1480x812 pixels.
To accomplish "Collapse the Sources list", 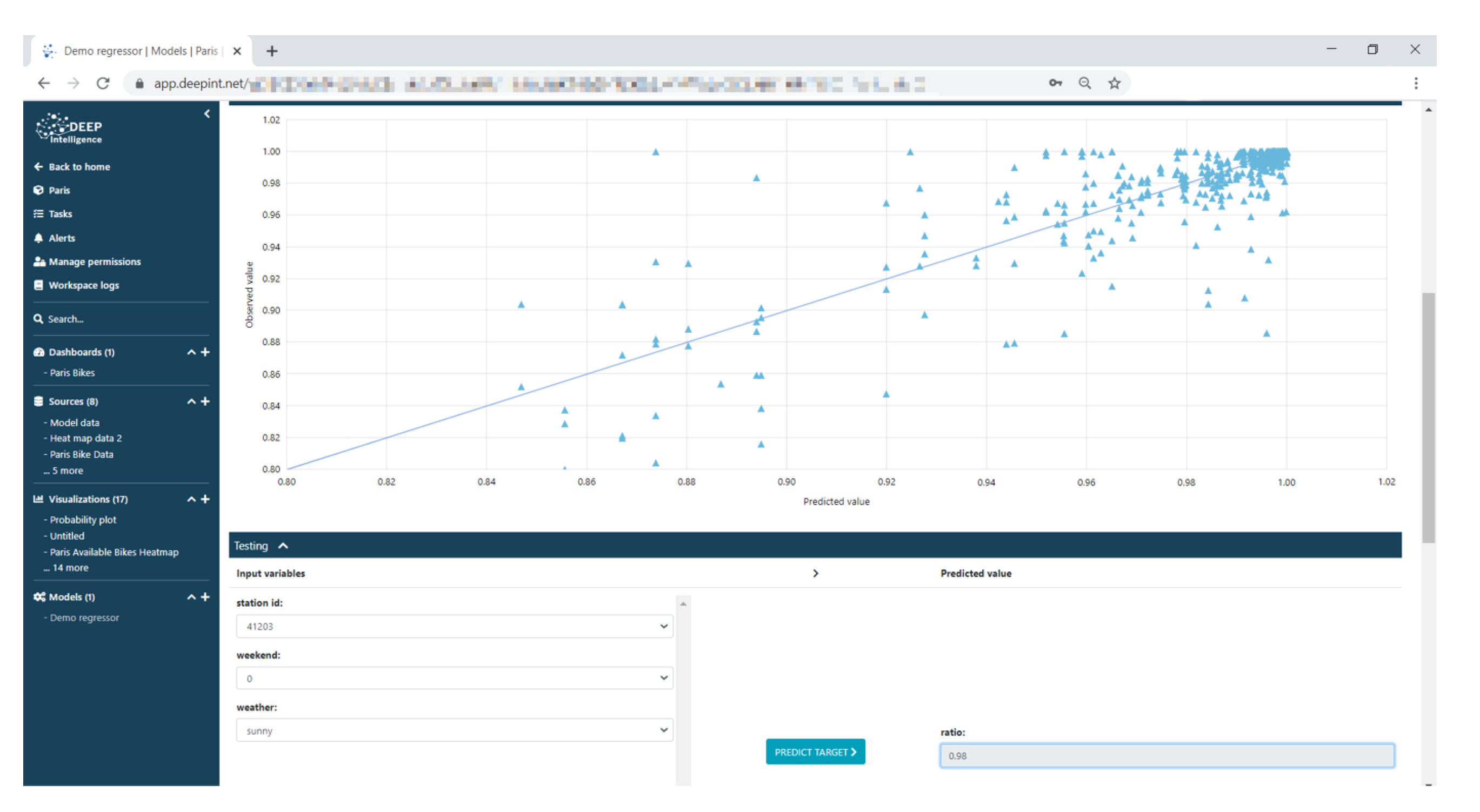I will pyautogui.click(x=191, y=401).
